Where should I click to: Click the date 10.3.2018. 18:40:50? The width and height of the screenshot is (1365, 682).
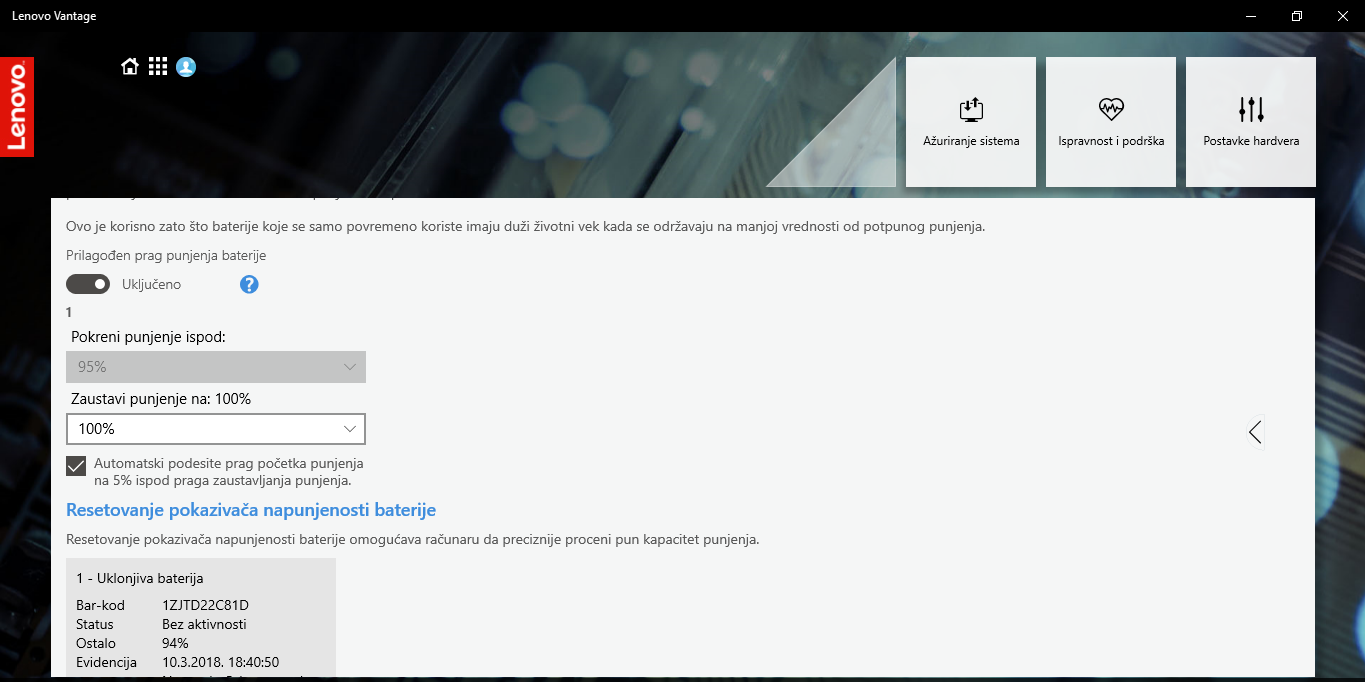pyautogui.click(x=220, y=662)
